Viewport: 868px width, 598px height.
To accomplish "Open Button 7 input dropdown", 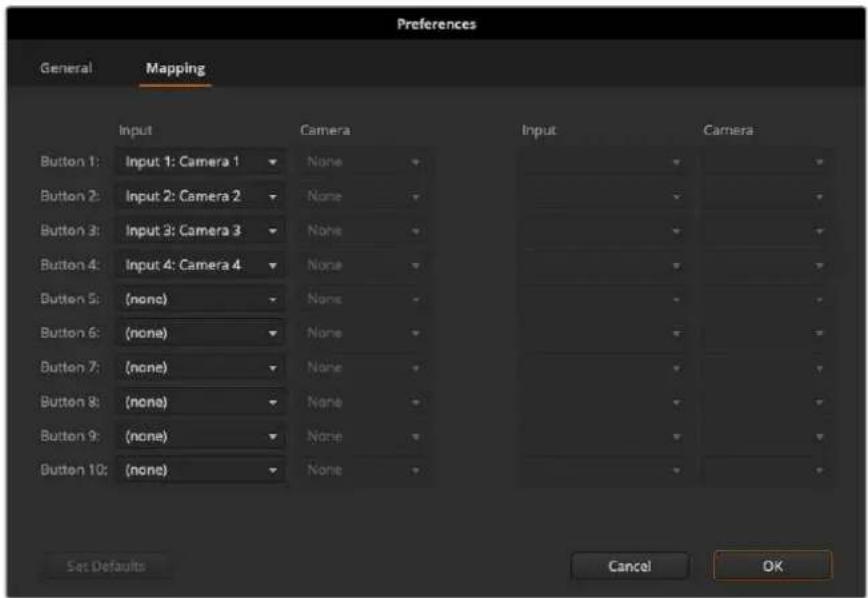I will coord(200,367).
